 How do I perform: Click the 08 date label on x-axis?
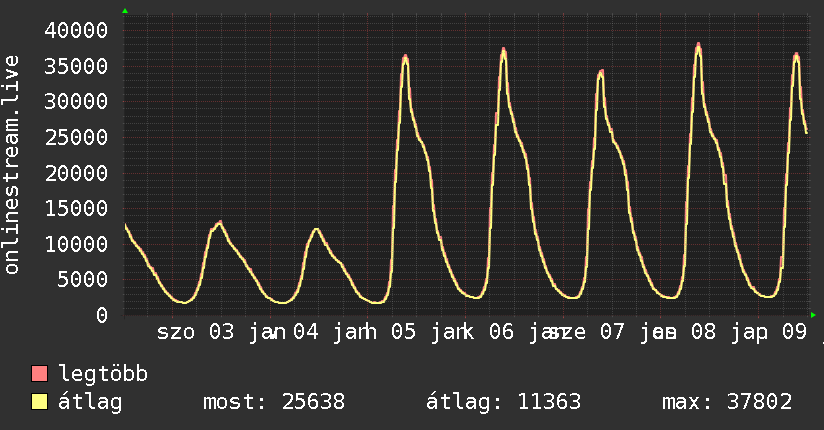[703, 332]
